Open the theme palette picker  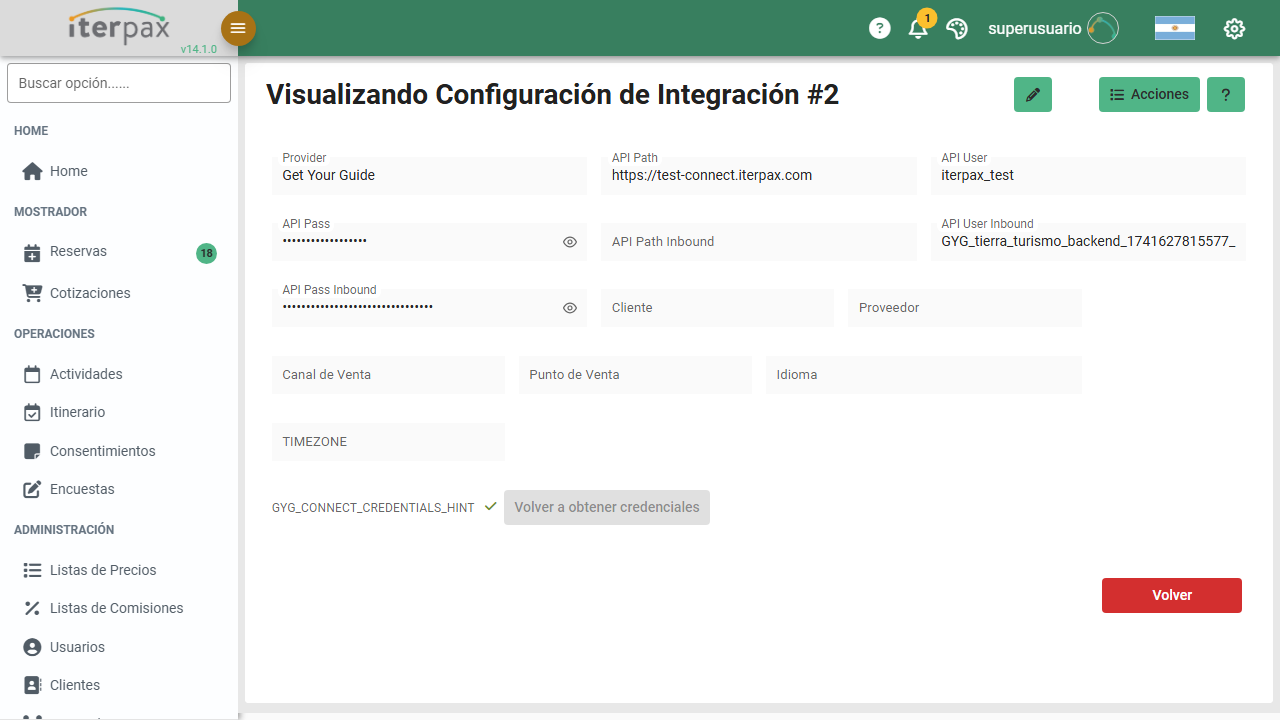pos(957,28)
